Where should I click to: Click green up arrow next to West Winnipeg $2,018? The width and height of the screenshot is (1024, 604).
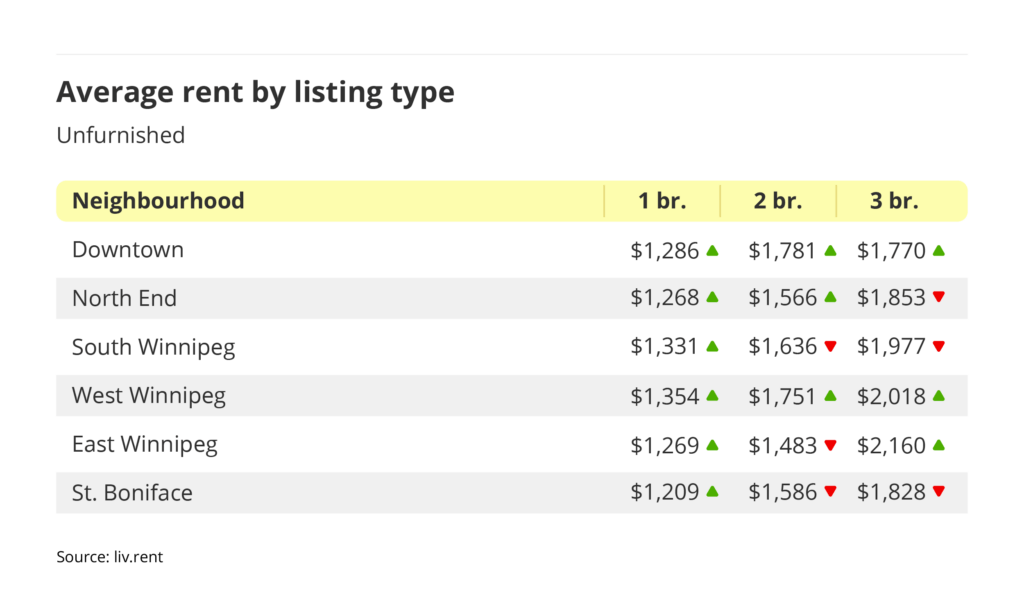click(938, 395)
